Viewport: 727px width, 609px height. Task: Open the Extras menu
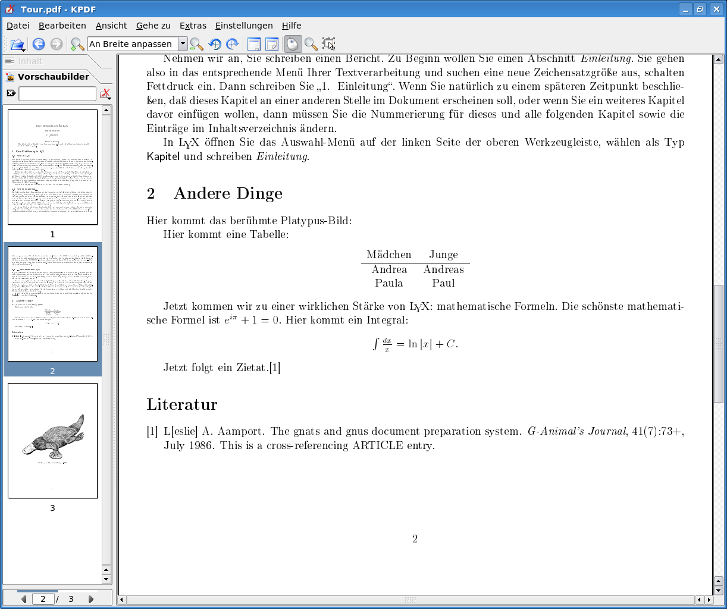click(193, 26)
